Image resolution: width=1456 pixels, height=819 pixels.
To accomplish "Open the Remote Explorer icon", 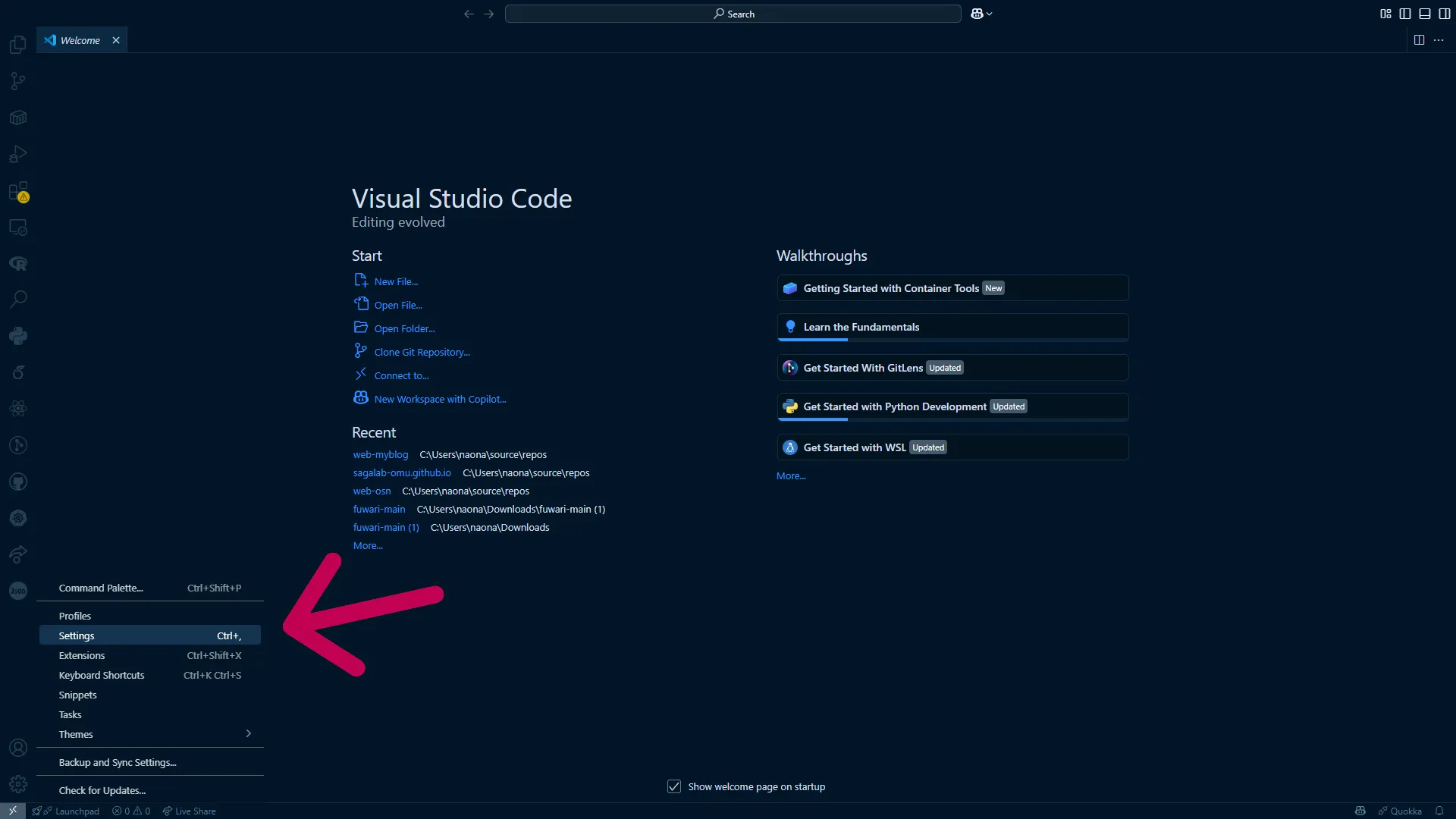I will pyautogui.click(x=17, y=227).
